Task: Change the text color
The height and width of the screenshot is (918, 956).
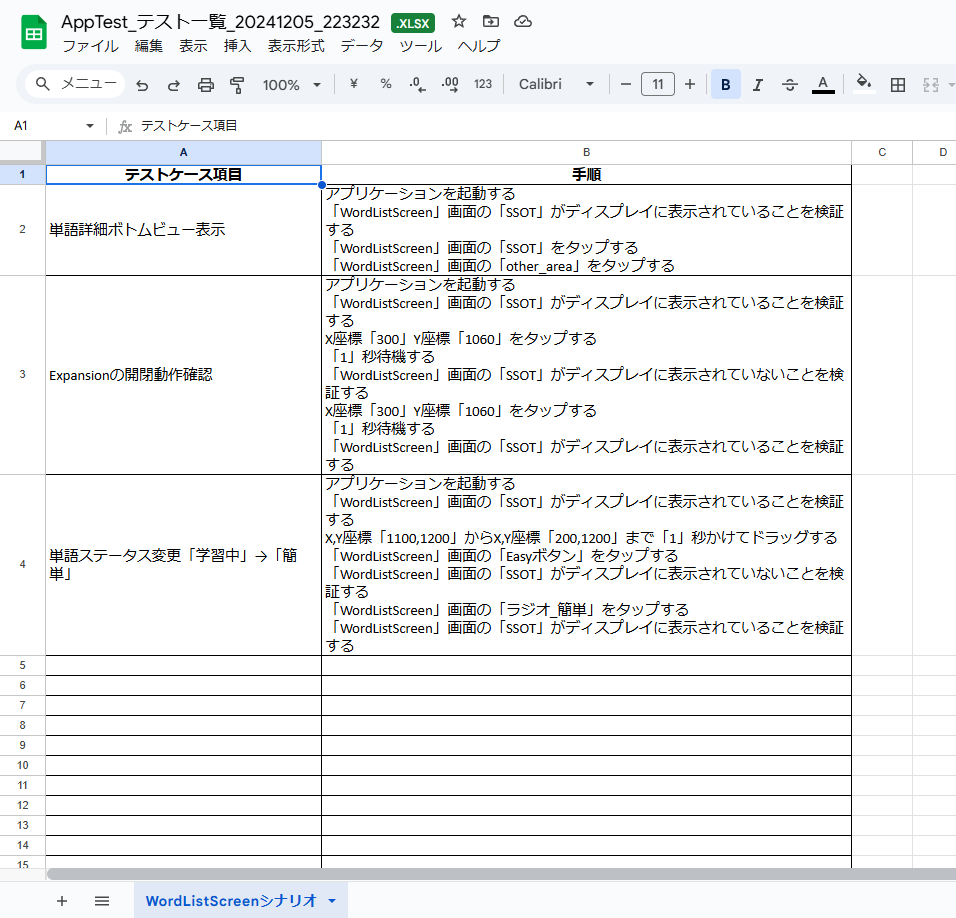Action: (822, 84)
